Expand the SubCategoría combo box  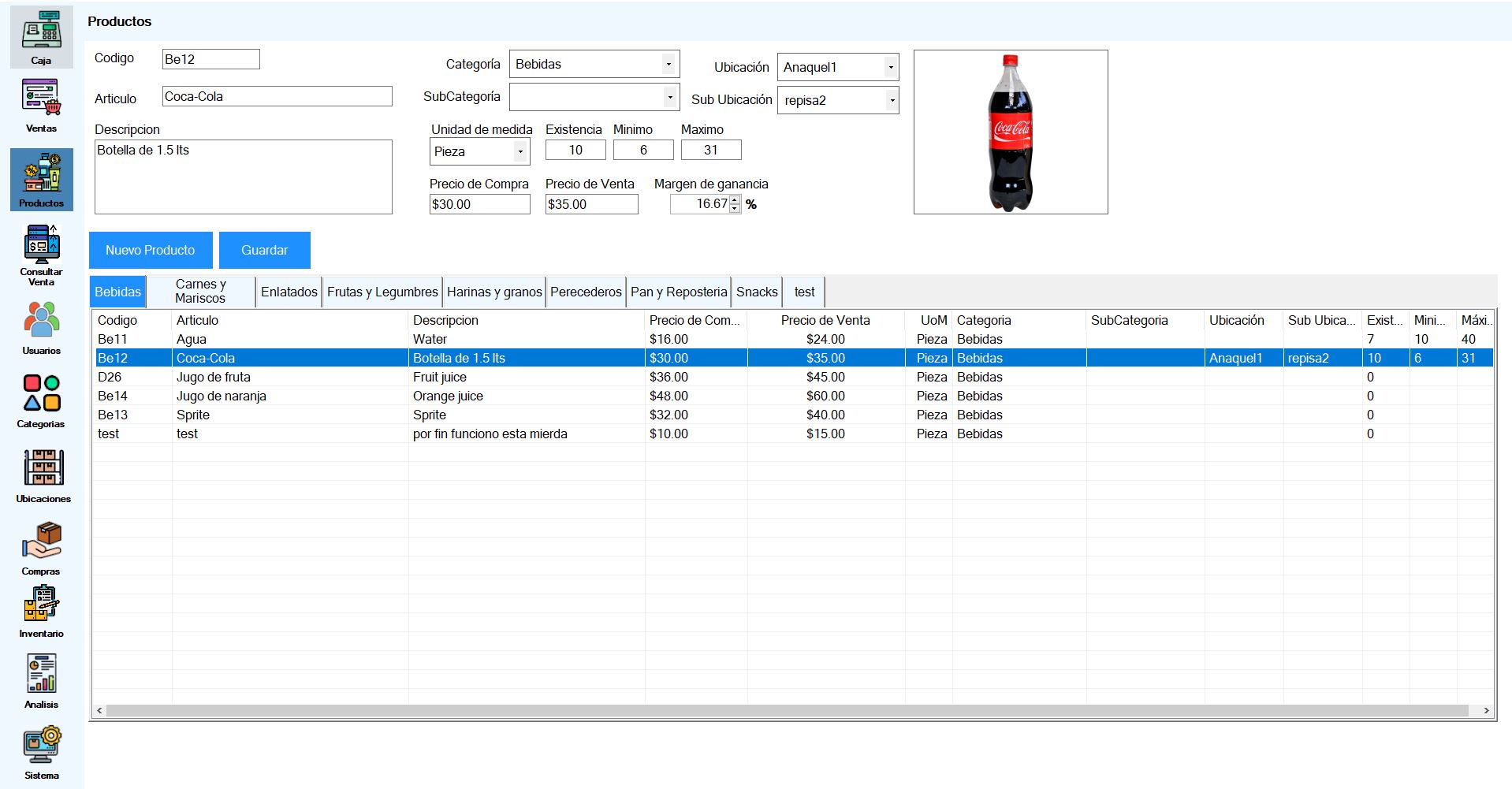[x=669, y=98]
